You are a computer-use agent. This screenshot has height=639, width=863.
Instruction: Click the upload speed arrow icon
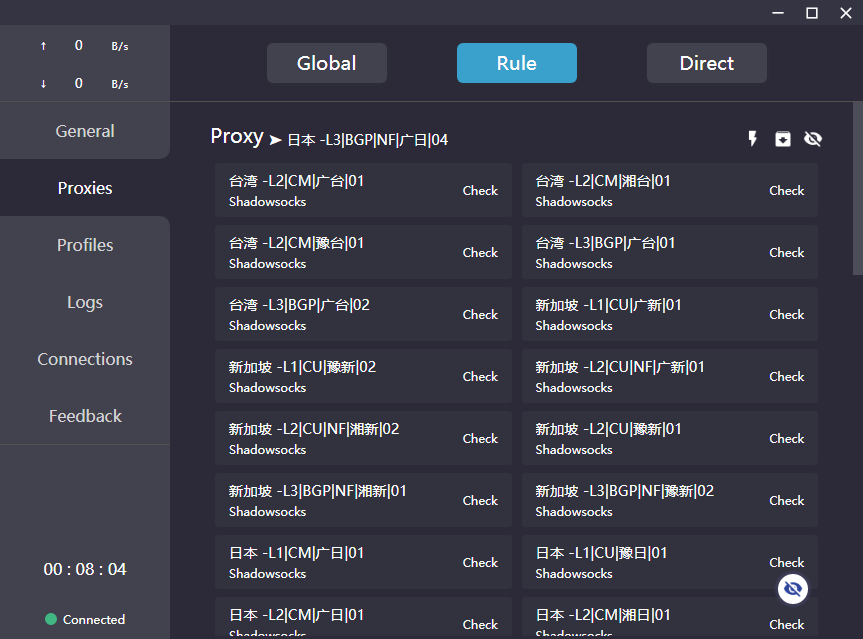pos(43,46)
